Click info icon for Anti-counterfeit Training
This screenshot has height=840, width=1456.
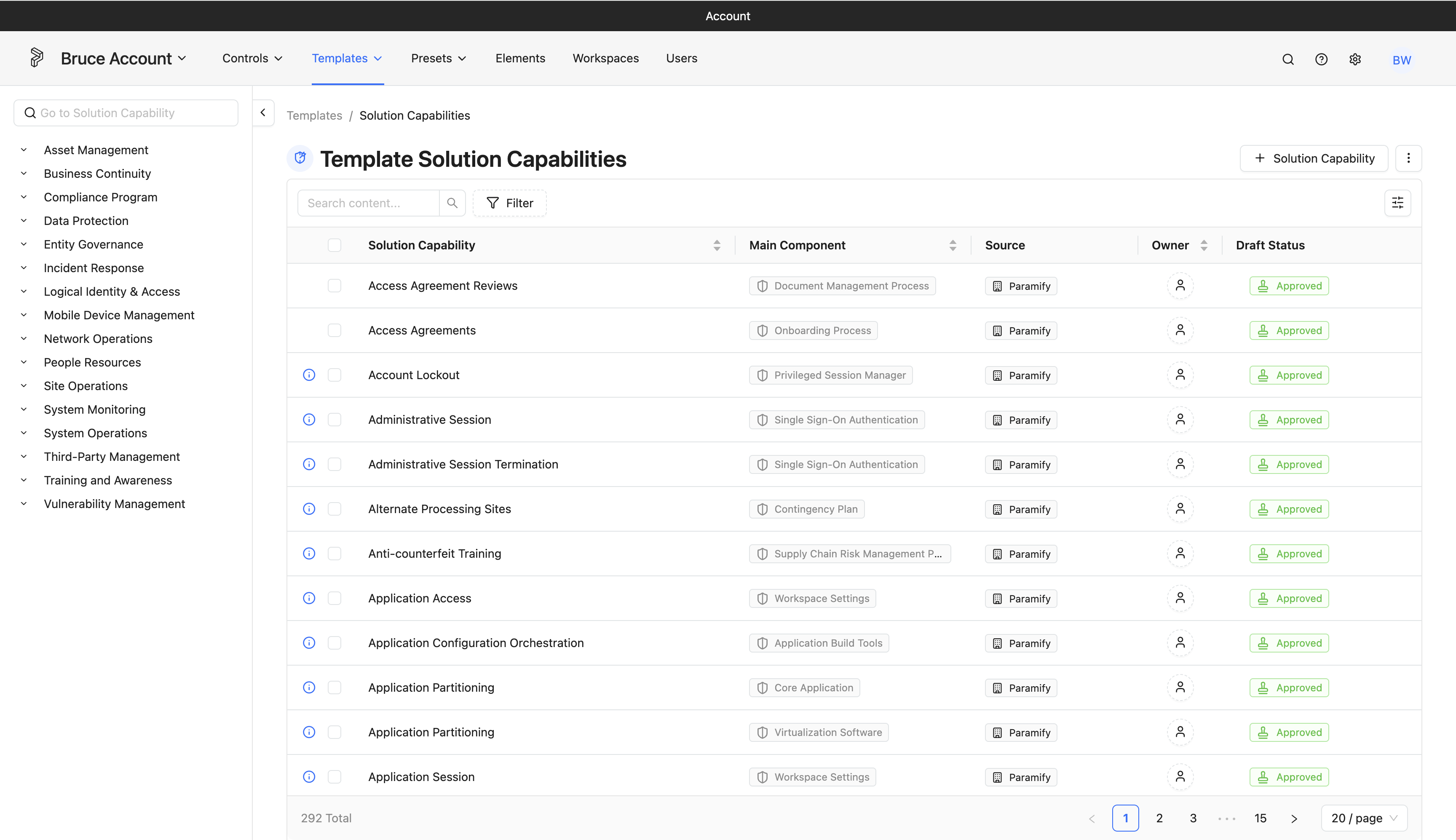click(x=309, y=553)
